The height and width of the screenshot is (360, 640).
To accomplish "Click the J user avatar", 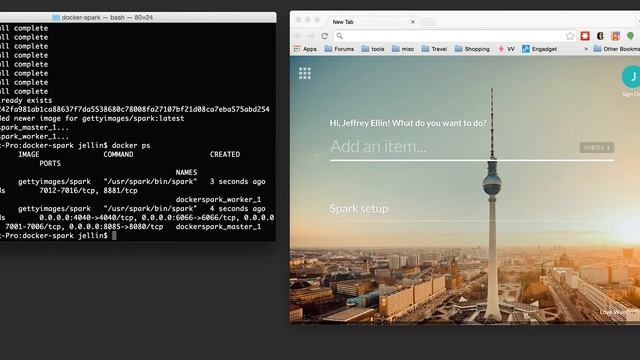I will click(632, 76).
